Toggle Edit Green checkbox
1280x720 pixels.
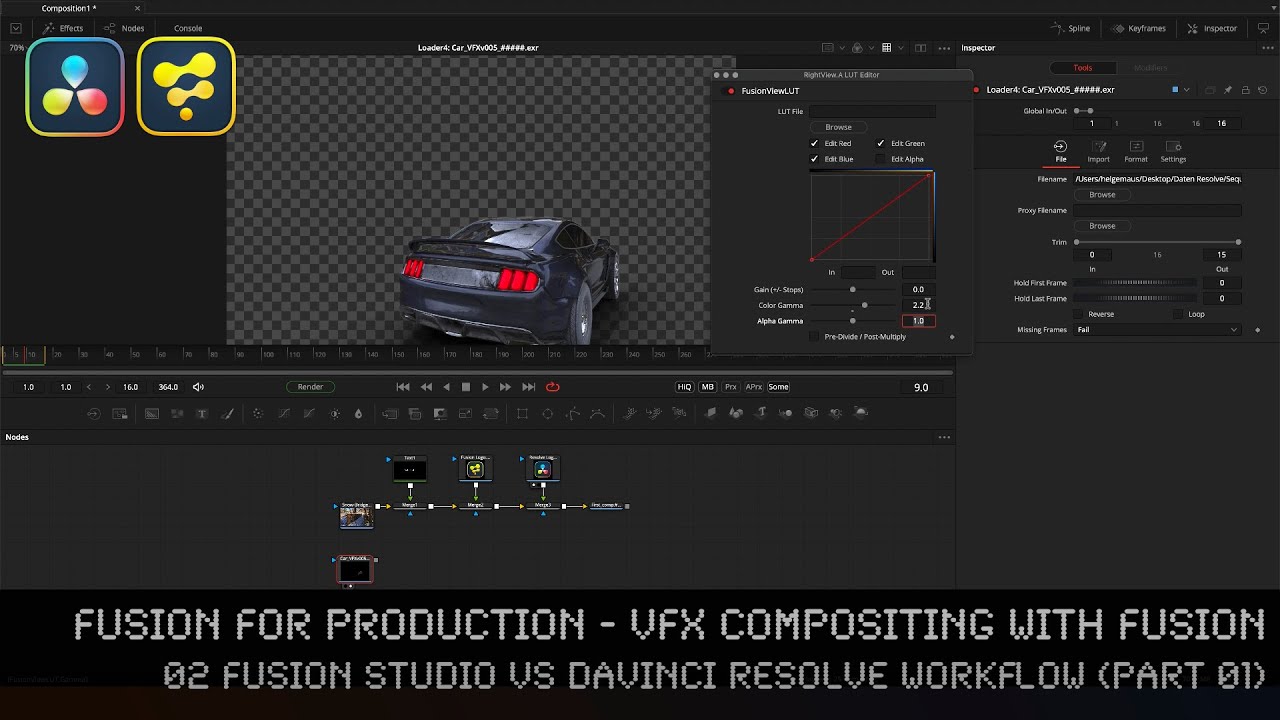(x=881, y=143)
